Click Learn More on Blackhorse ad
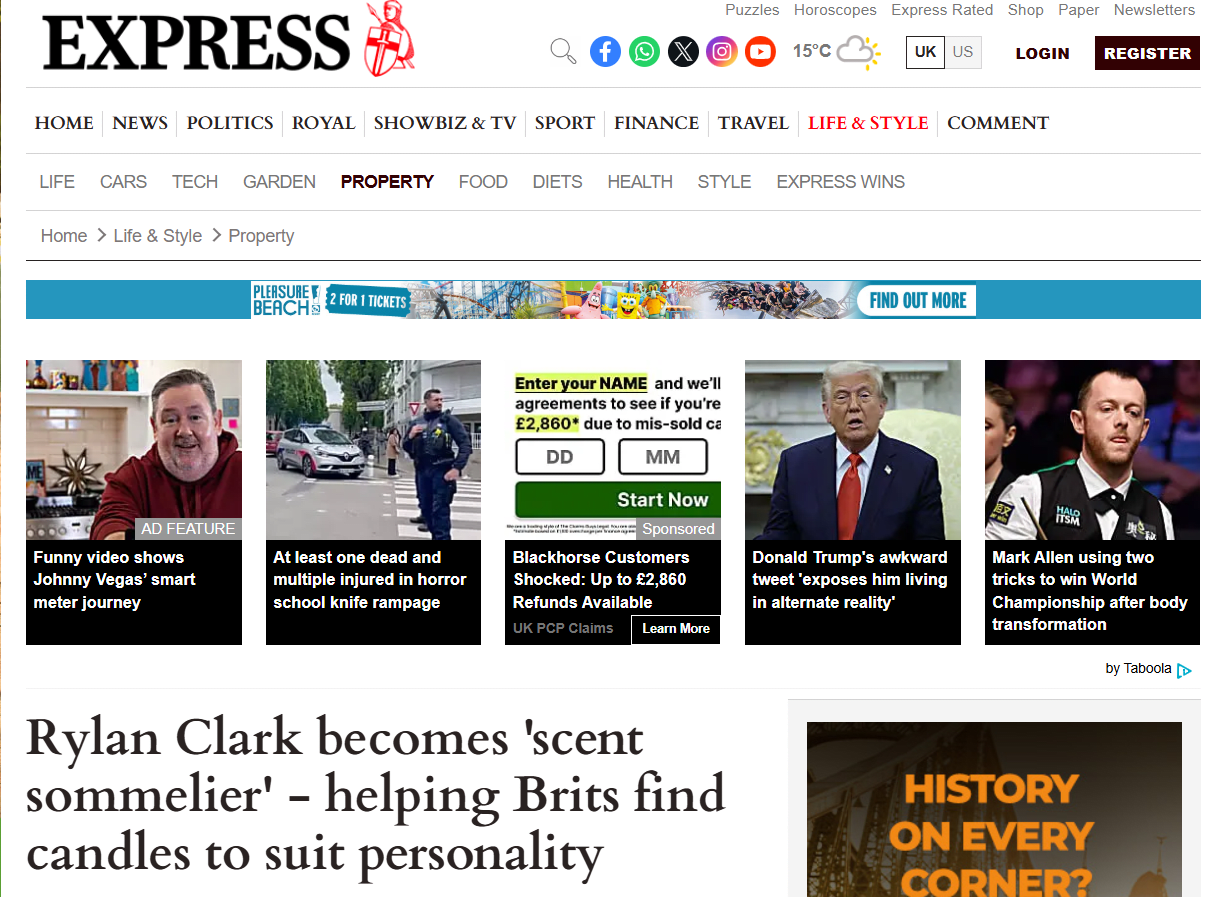The image size is (1226, 897). coord(676,629)
